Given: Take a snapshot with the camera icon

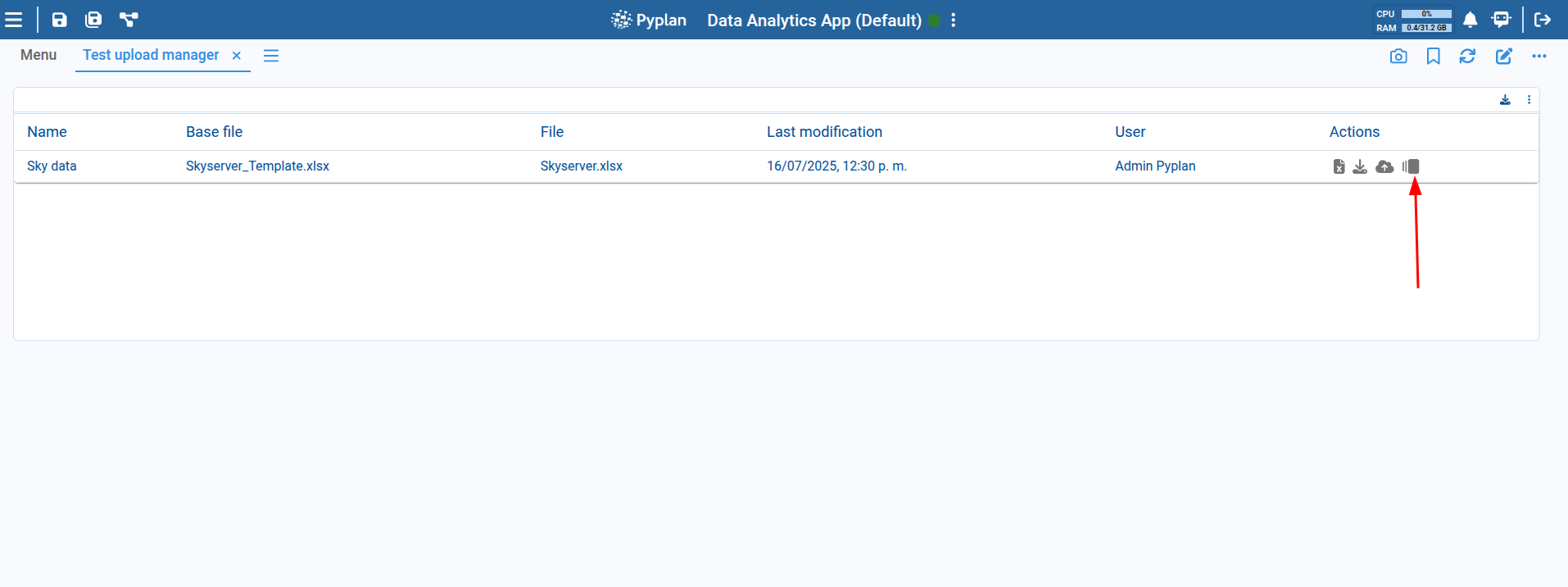Looking at the screenshot, I should [x=1398, y=57].
